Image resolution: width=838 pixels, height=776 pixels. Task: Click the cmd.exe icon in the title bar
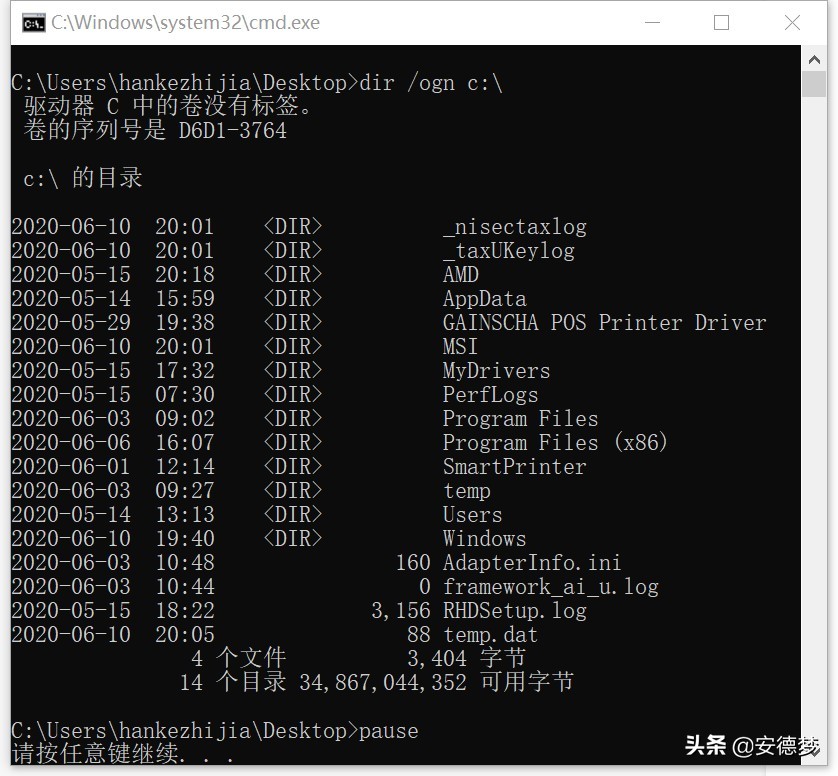click(x=34, y=21)
